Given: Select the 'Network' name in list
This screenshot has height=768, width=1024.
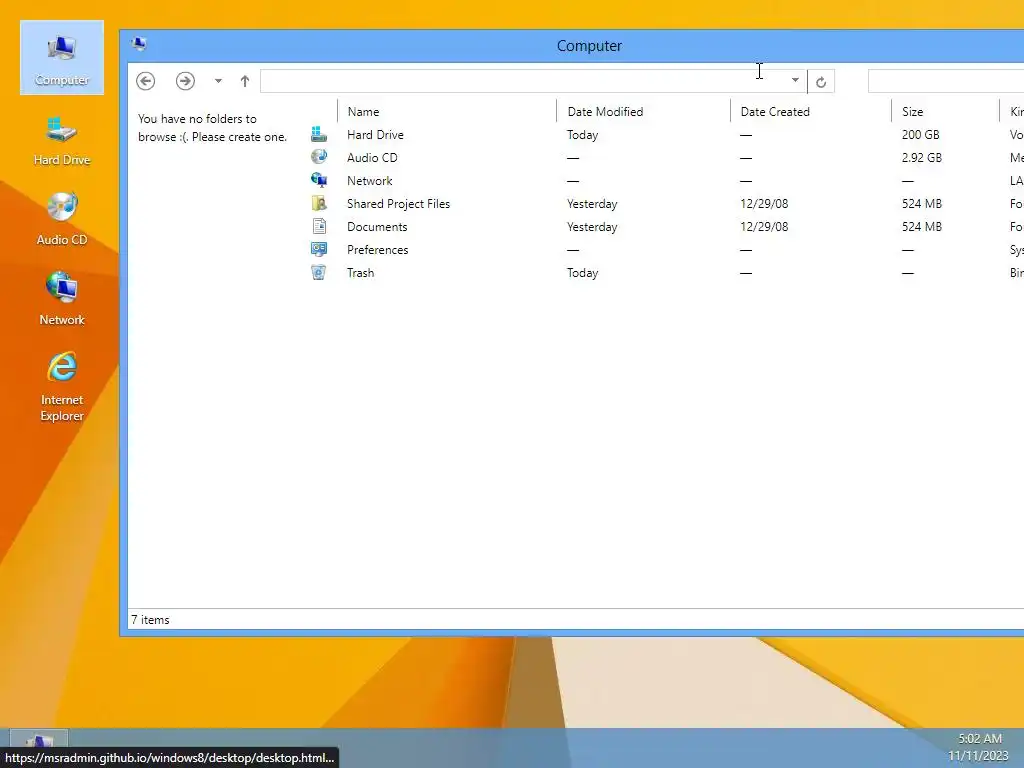Looking at the screenshot, I should (x=370, y=181).
